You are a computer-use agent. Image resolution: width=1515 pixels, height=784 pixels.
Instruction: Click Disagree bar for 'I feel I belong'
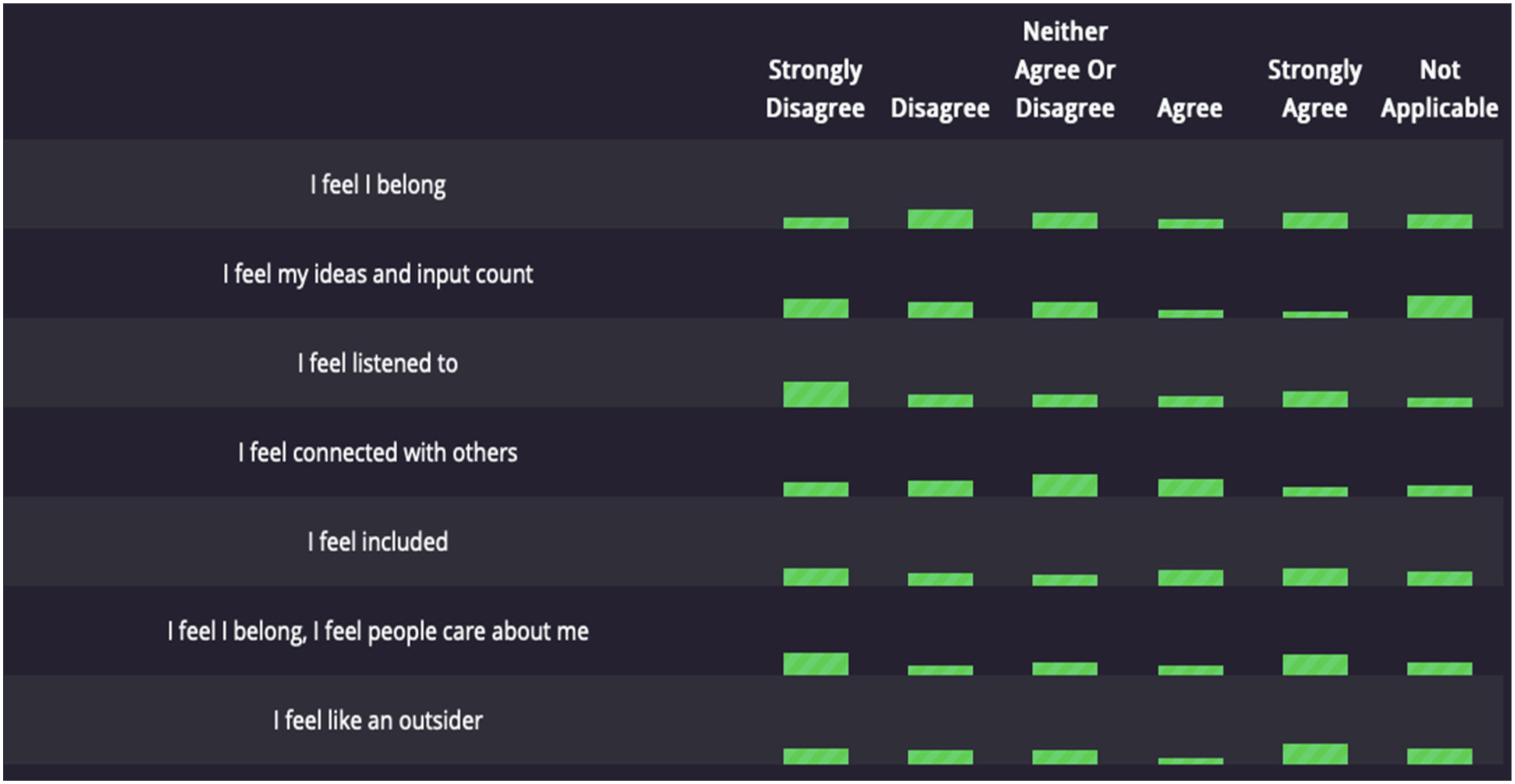[940, 219]
